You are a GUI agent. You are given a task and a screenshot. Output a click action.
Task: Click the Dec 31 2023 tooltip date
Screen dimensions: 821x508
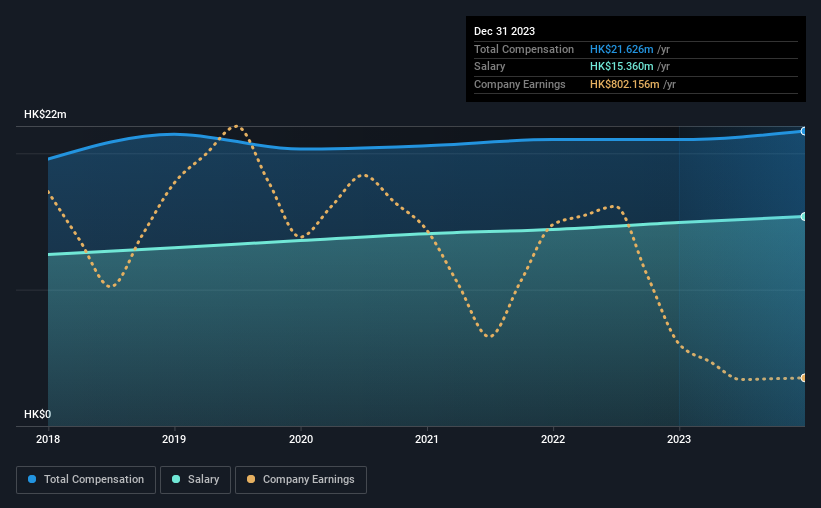click(504, 31)
